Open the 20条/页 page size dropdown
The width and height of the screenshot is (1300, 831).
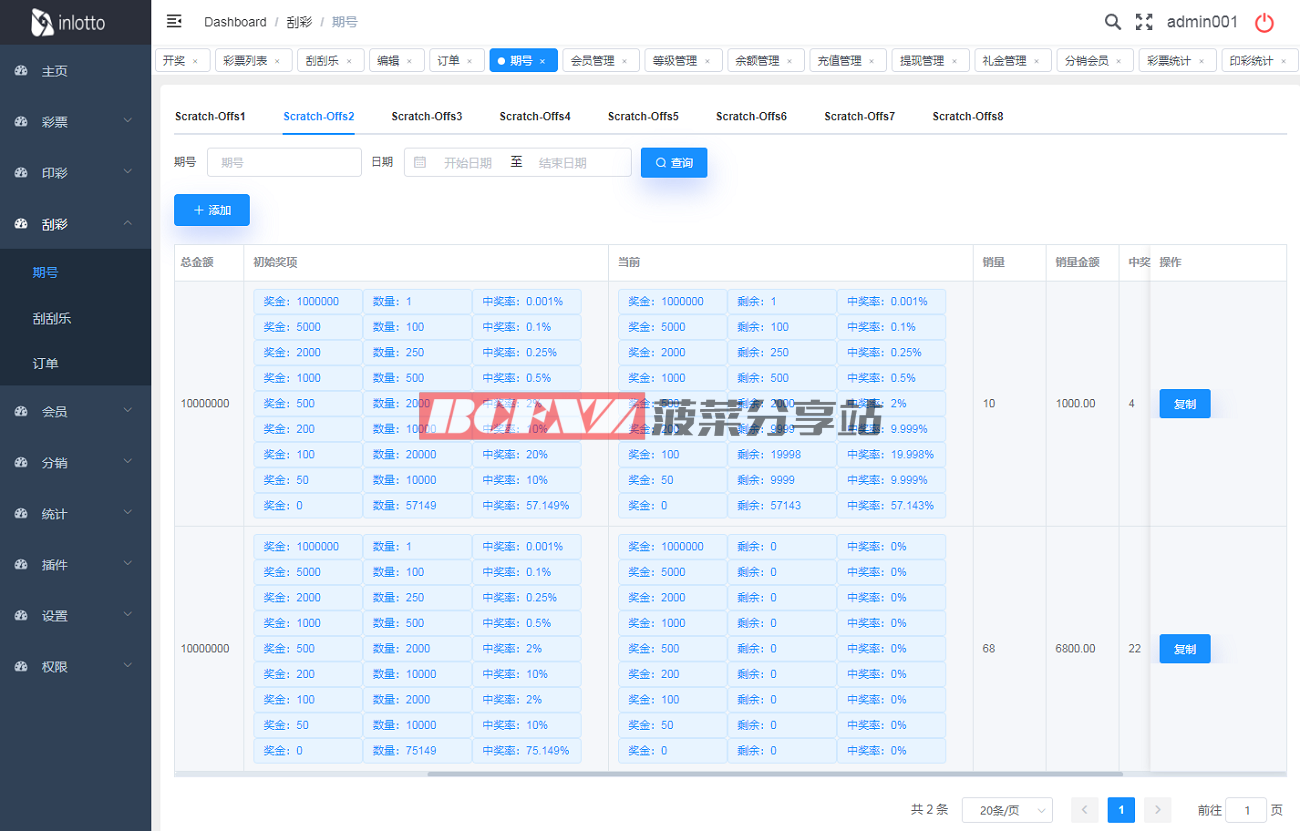pyautogui.click(x=1007, y=810)
